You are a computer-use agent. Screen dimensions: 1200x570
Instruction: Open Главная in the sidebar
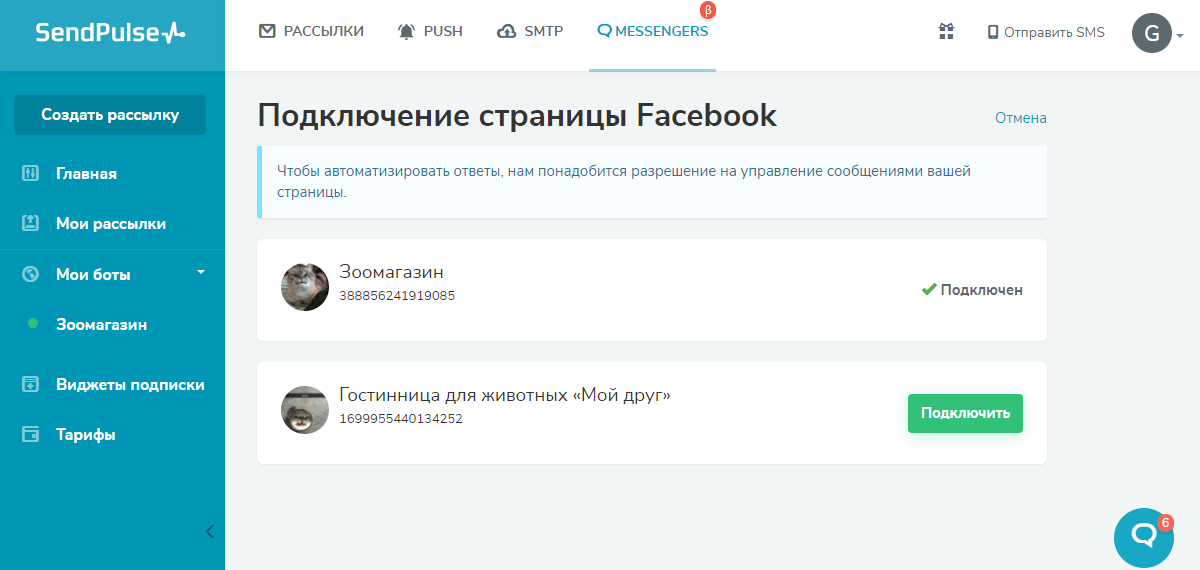pos(86,174)
